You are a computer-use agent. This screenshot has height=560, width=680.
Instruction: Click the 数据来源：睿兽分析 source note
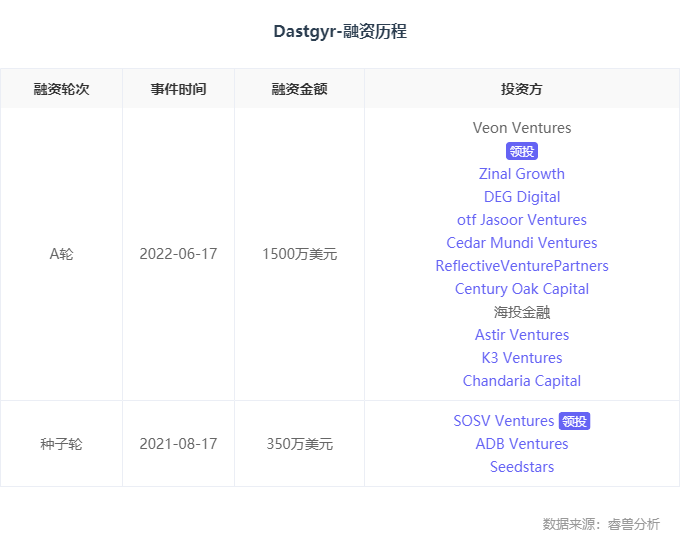(x=601, y=524)
